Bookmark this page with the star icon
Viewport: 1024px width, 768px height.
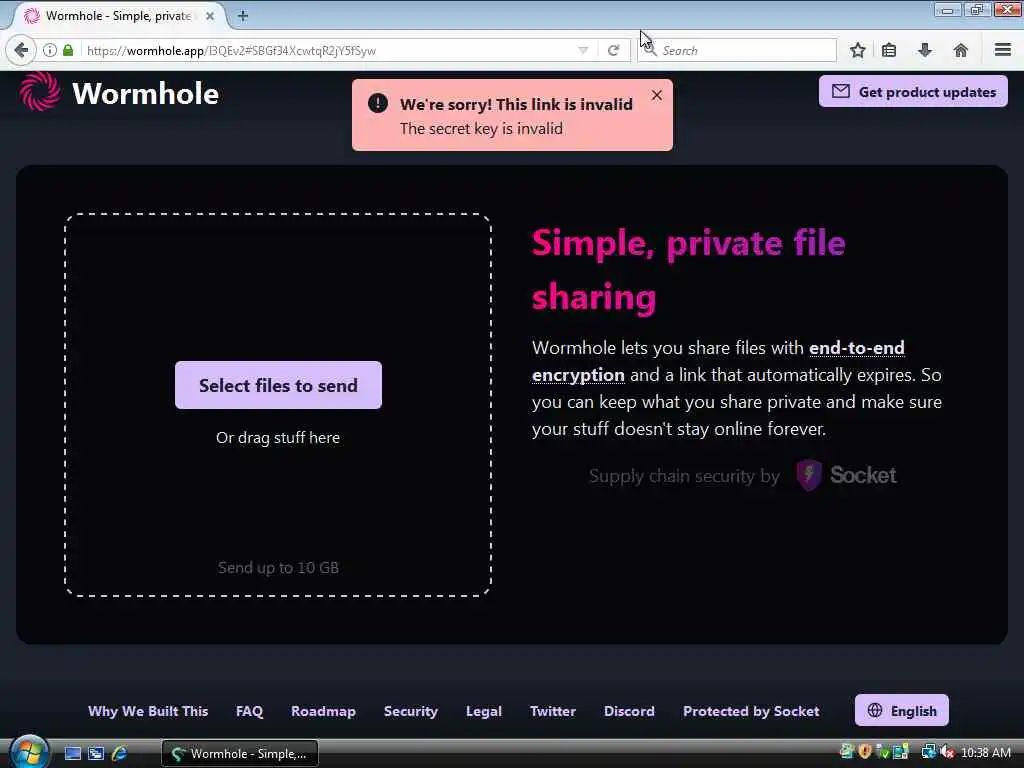[857, 50]
